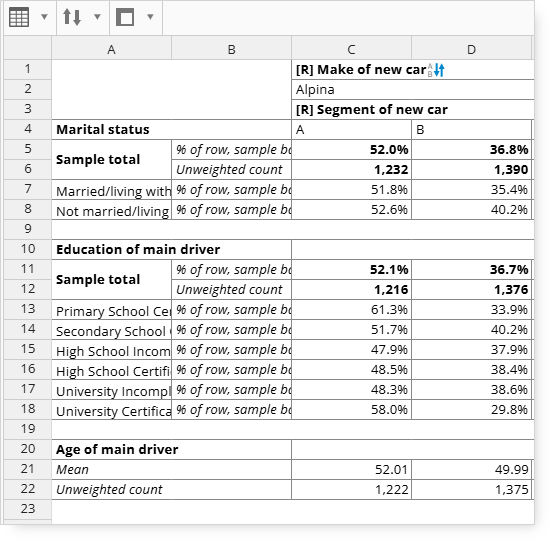
Task: Click the 1,216 count cell
Action: [x=351, y=289]
